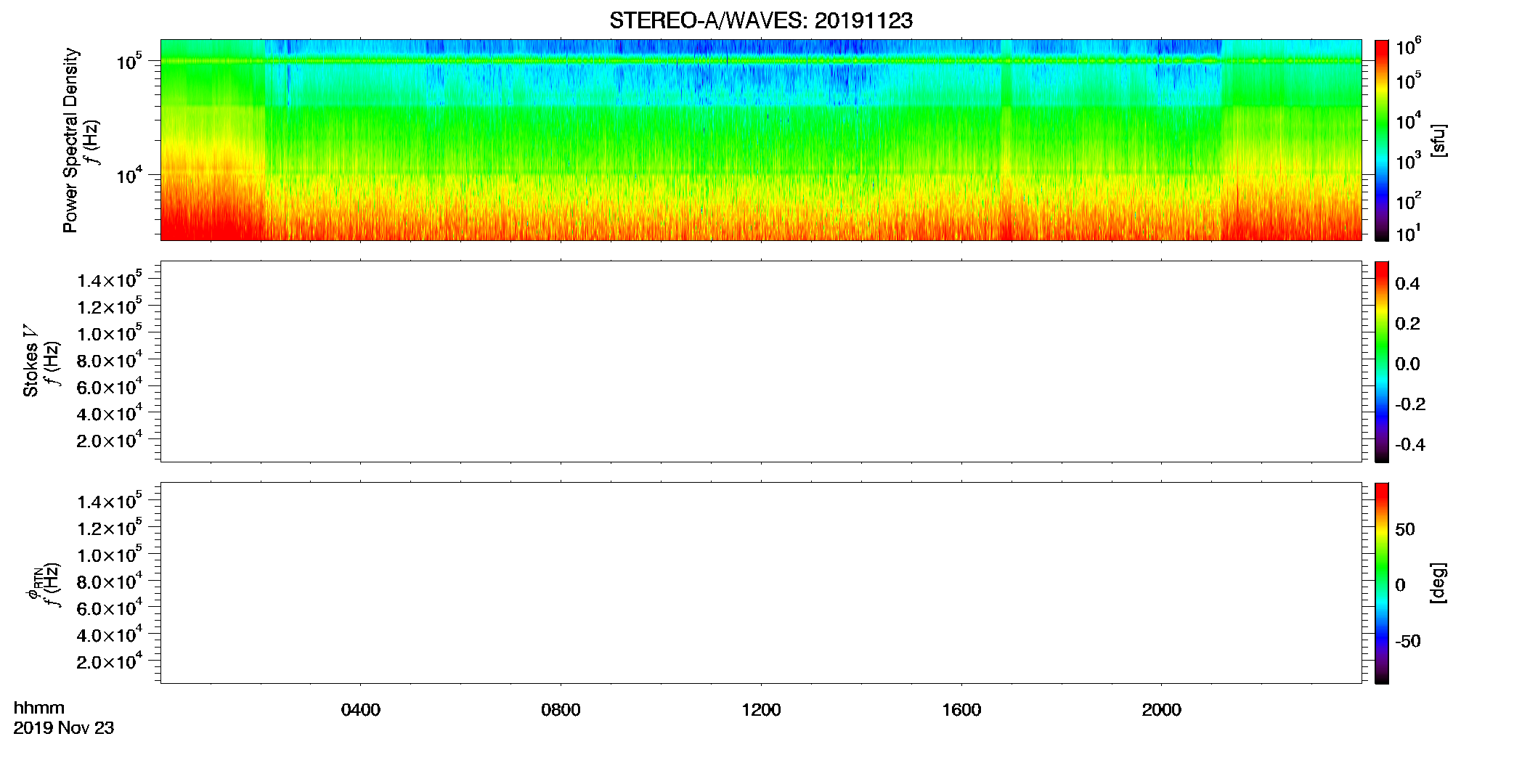Click the Stokes V axis title
This screenshot has width=1522, height=784.
(30, 362)
